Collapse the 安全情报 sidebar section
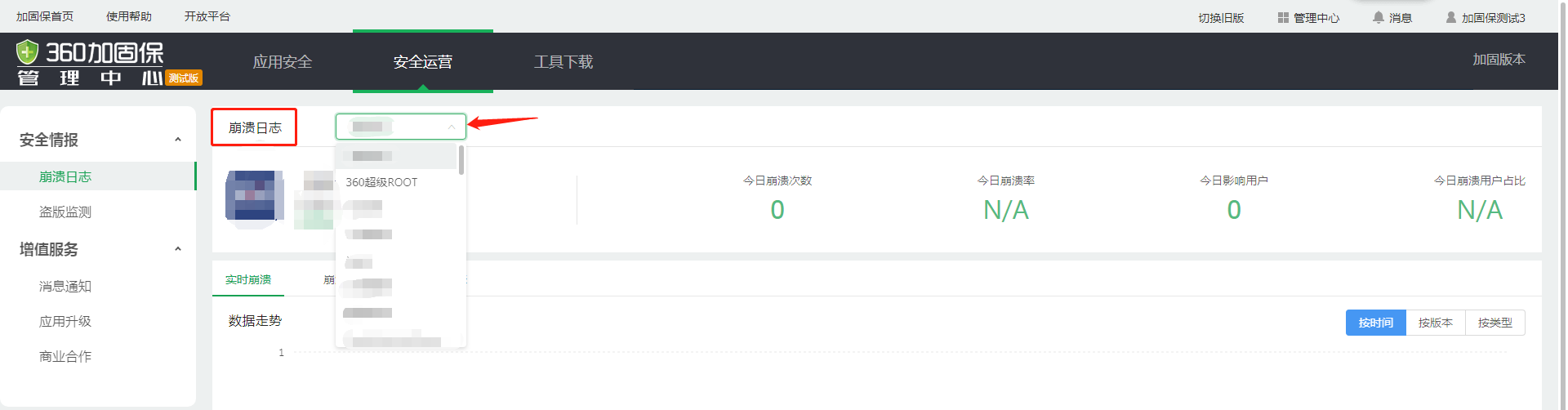This screenshot has width=1568, height=410. click(x=178, y=140)
